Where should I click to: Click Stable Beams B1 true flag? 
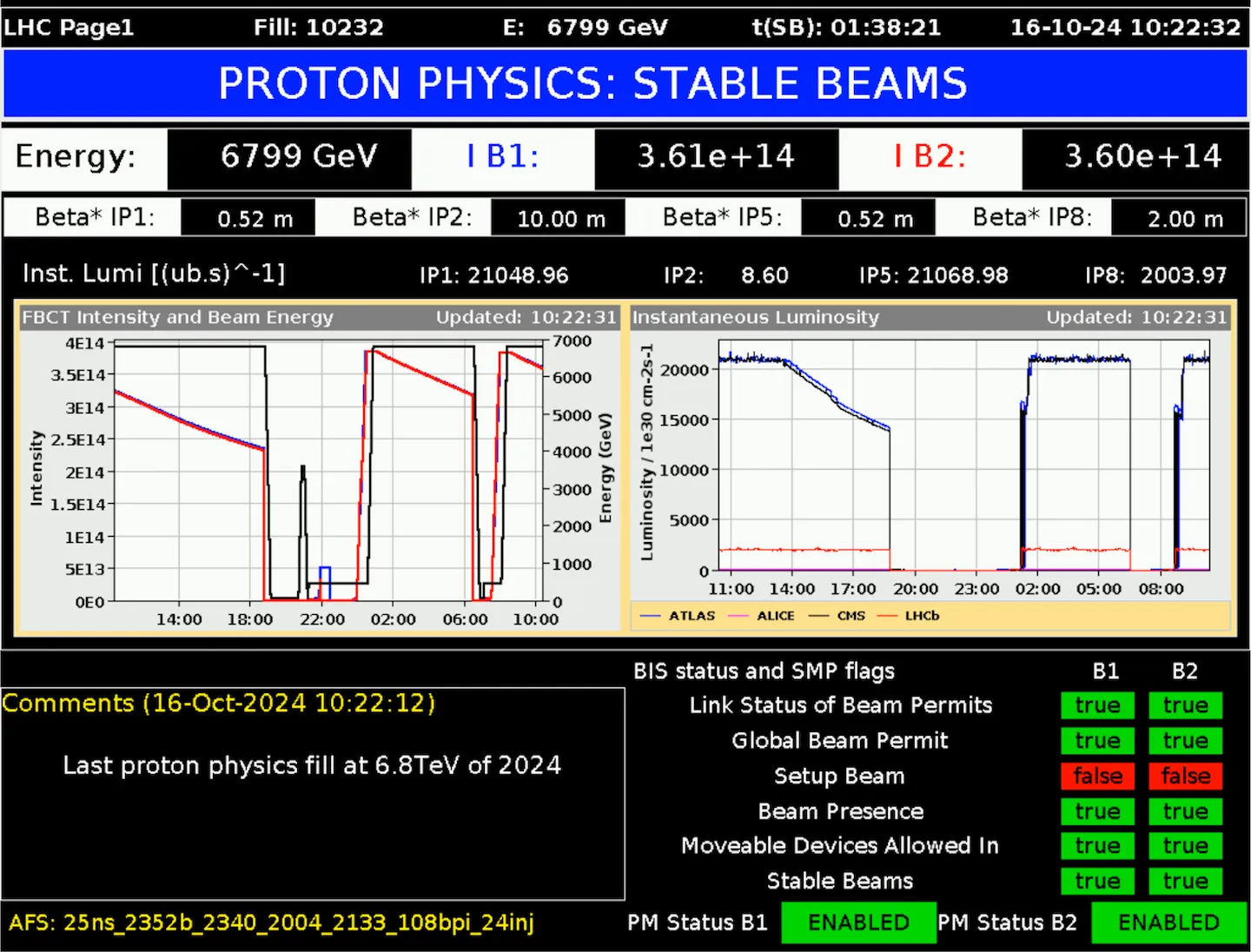1097,881
